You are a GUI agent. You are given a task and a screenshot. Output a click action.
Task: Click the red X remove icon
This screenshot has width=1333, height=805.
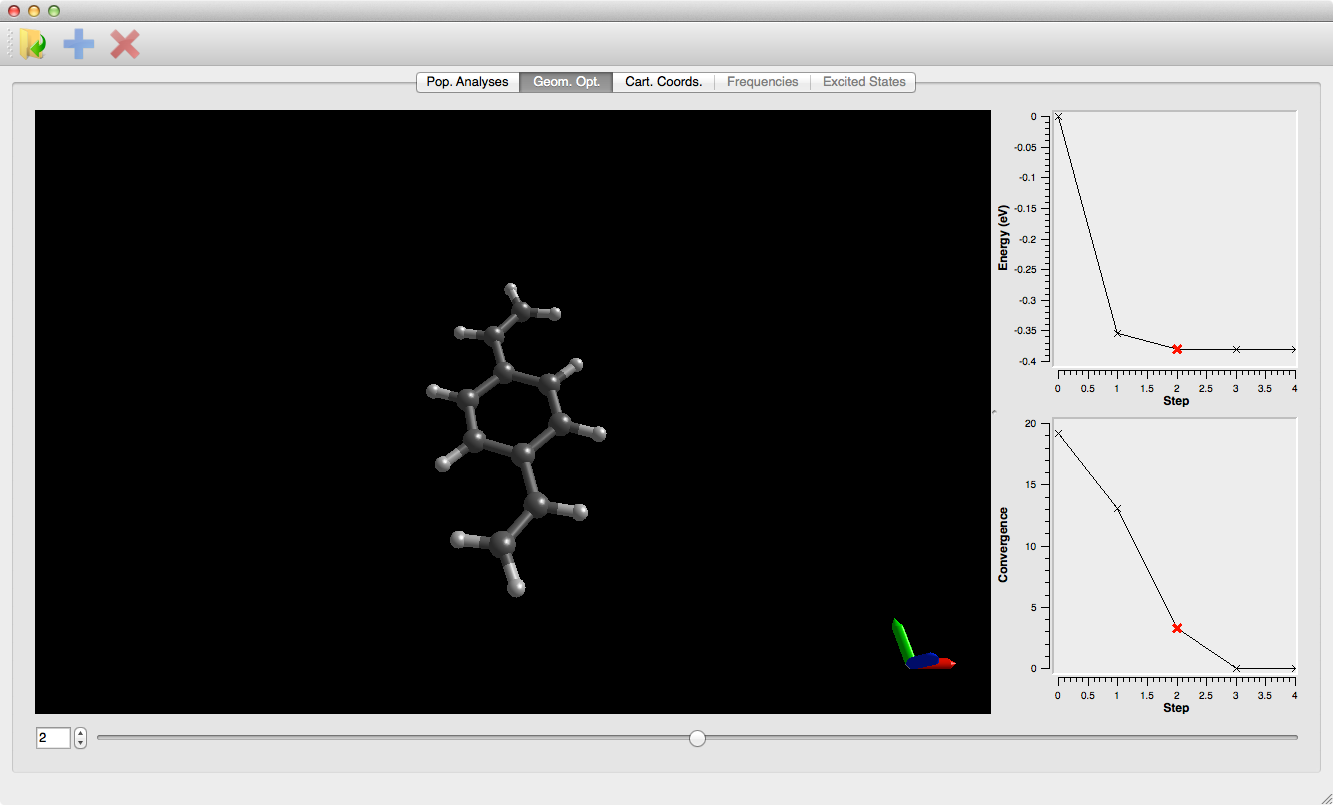[125, 44]
